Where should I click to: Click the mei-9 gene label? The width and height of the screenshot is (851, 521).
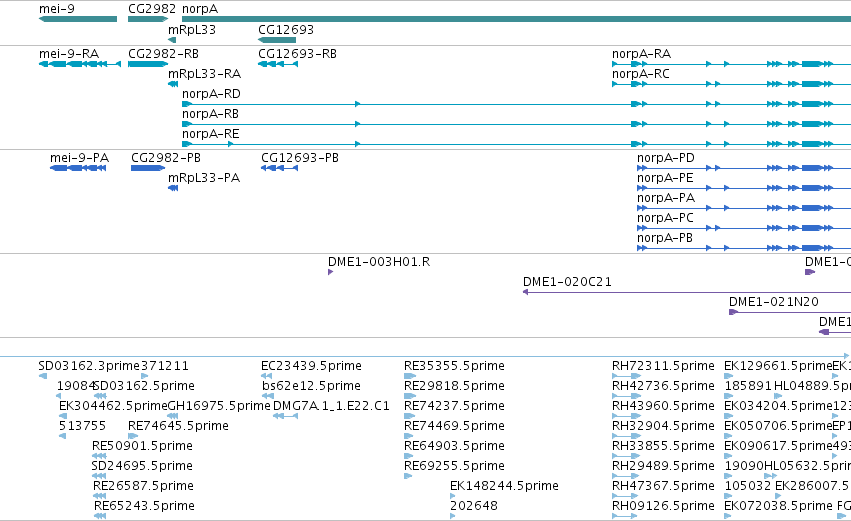click(56, 9)
